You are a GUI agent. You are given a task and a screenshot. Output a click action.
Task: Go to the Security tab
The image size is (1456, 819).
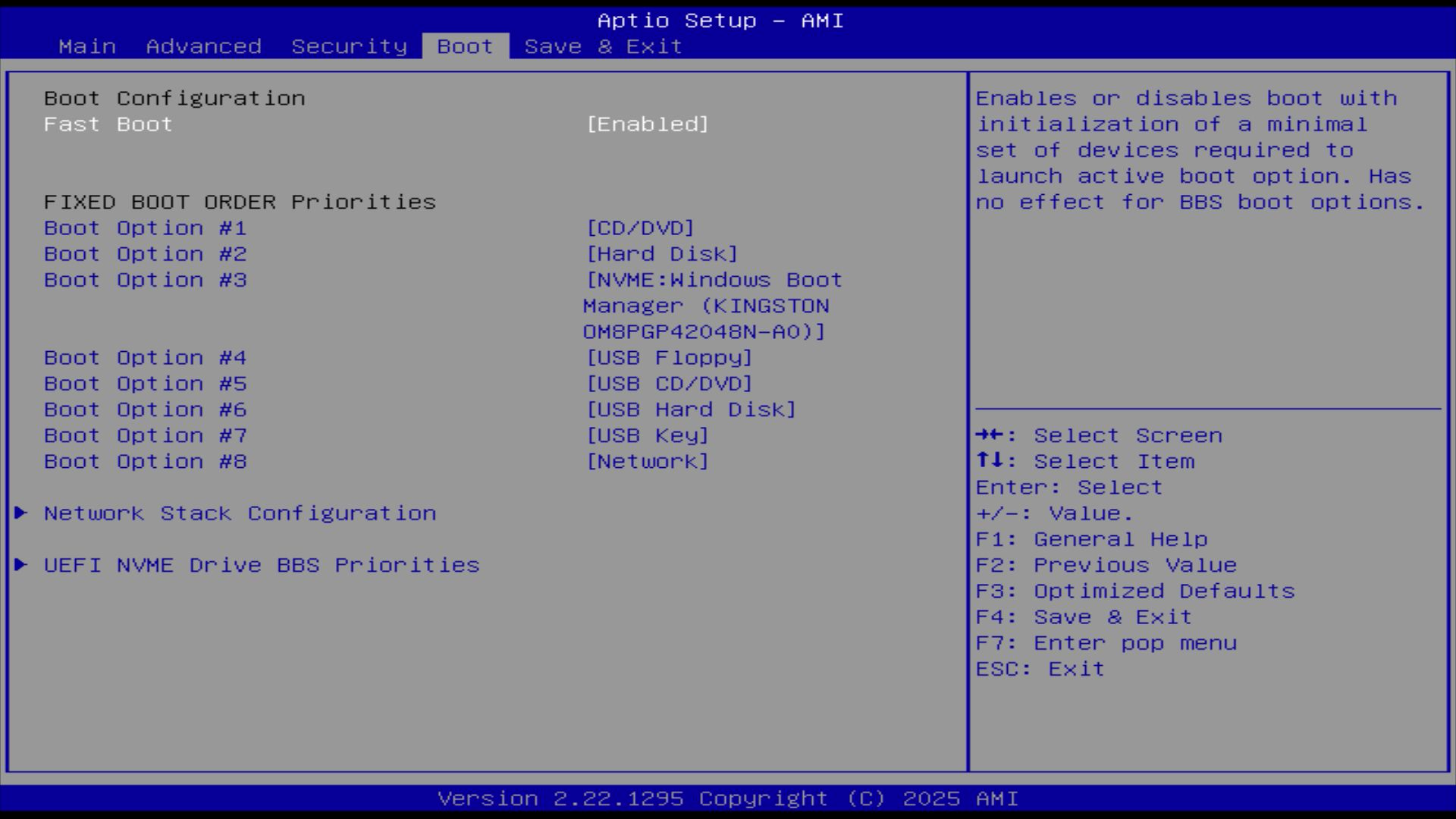[349, 46]
